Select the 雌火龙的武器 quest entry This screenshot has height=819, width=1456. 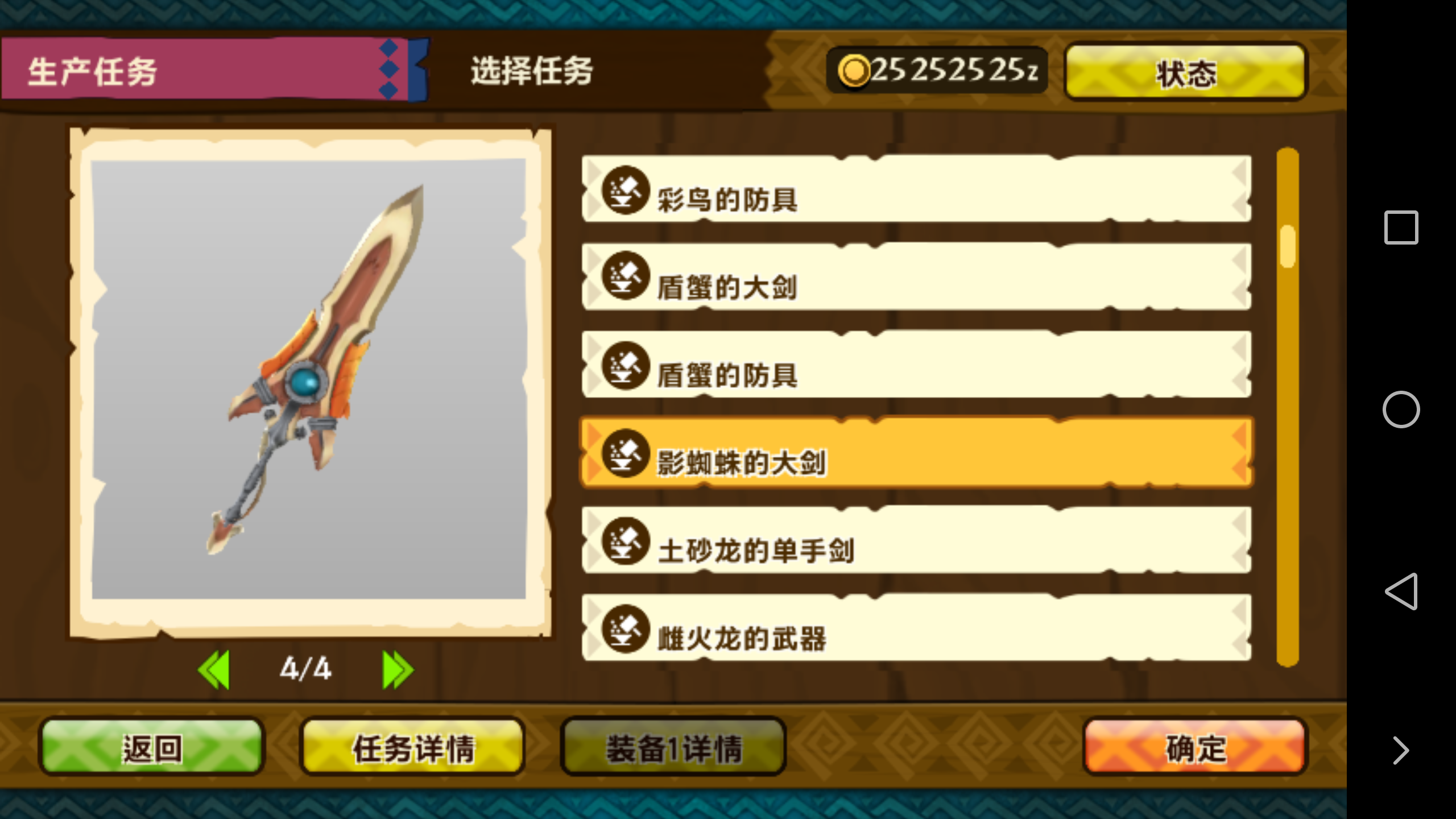(x=916, y=628)
